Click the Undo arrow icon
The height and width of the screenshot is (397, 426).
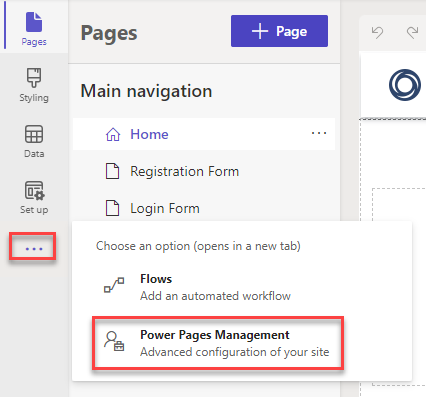click(377, 33)
